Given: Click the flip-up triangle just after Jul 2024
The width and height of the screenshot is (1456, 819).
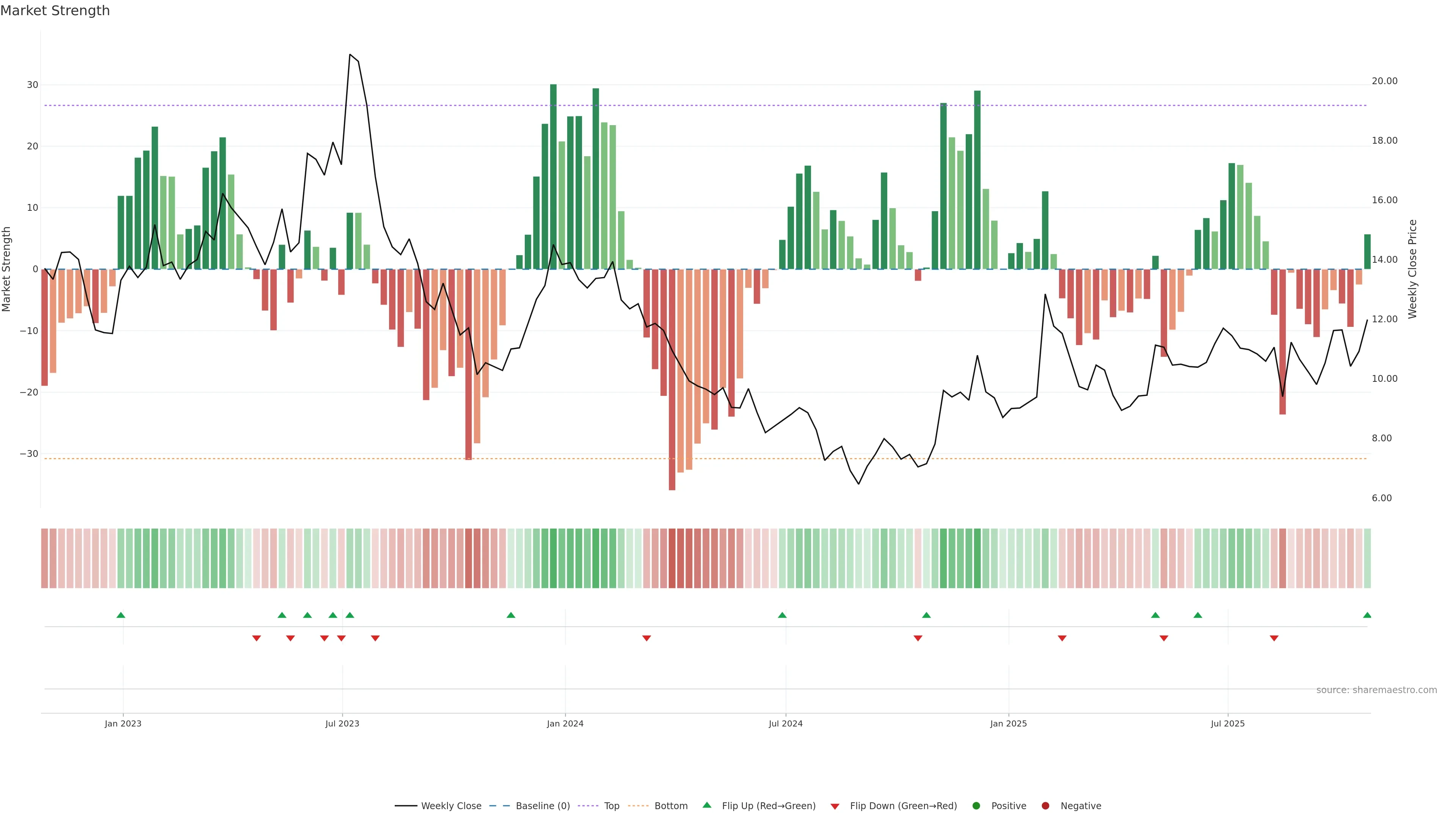Looking at the screenshot, I should 782,615.
